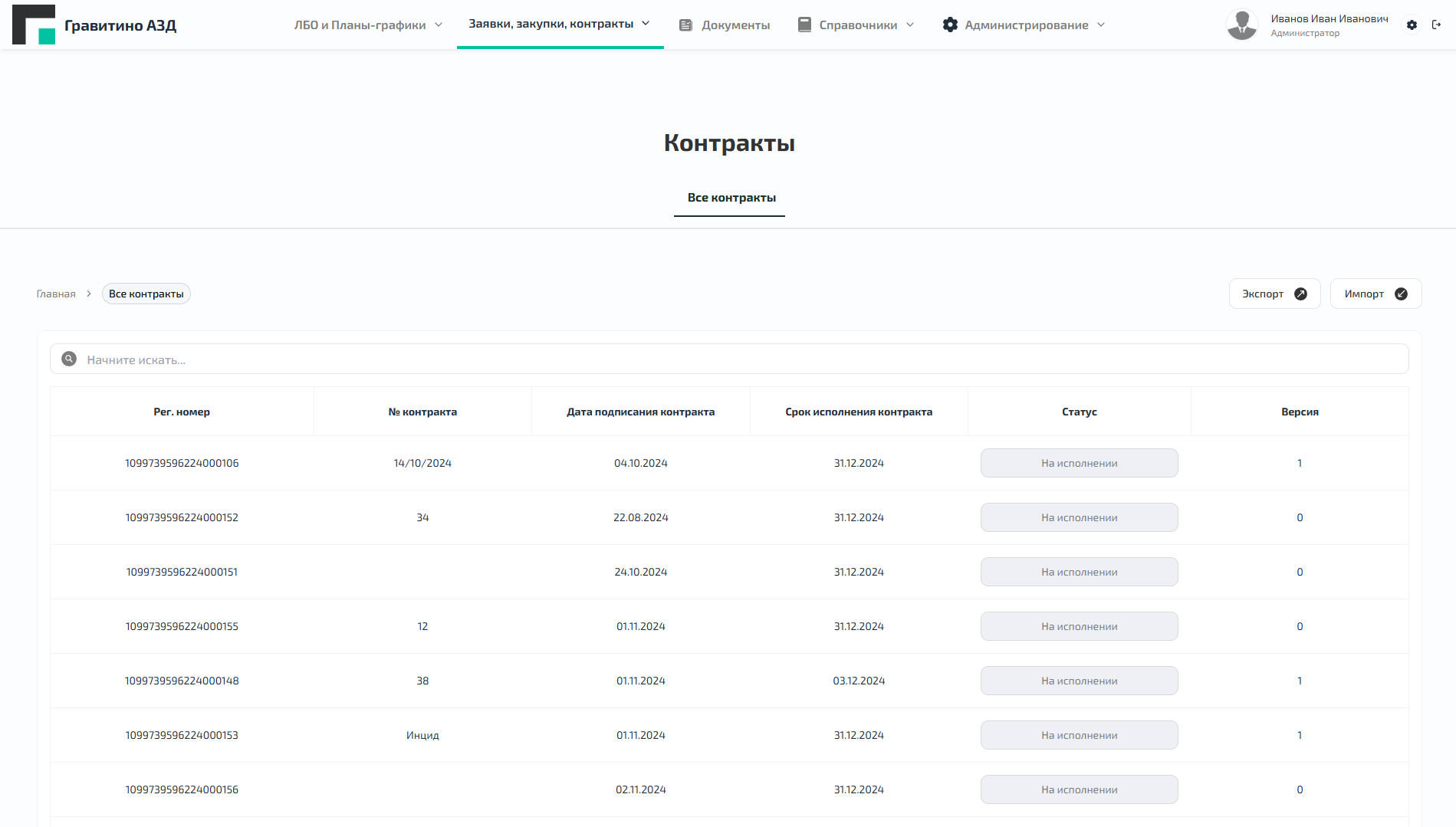Click the arrow icon inside the Экспорт button
The image size is (1456, 827).
(x=1301, y=293)
